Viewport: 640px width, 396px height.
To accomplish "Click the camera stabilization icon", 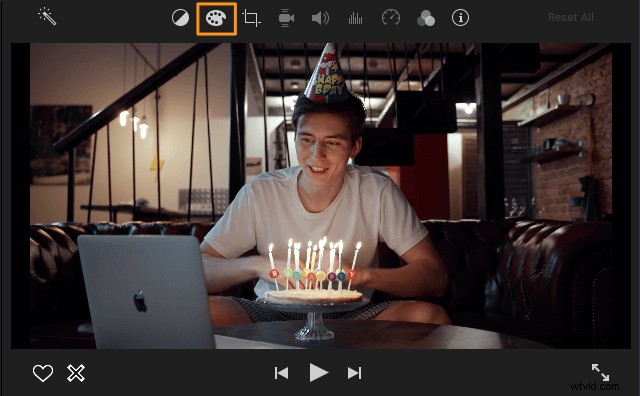I will click(x=286, y=18).
